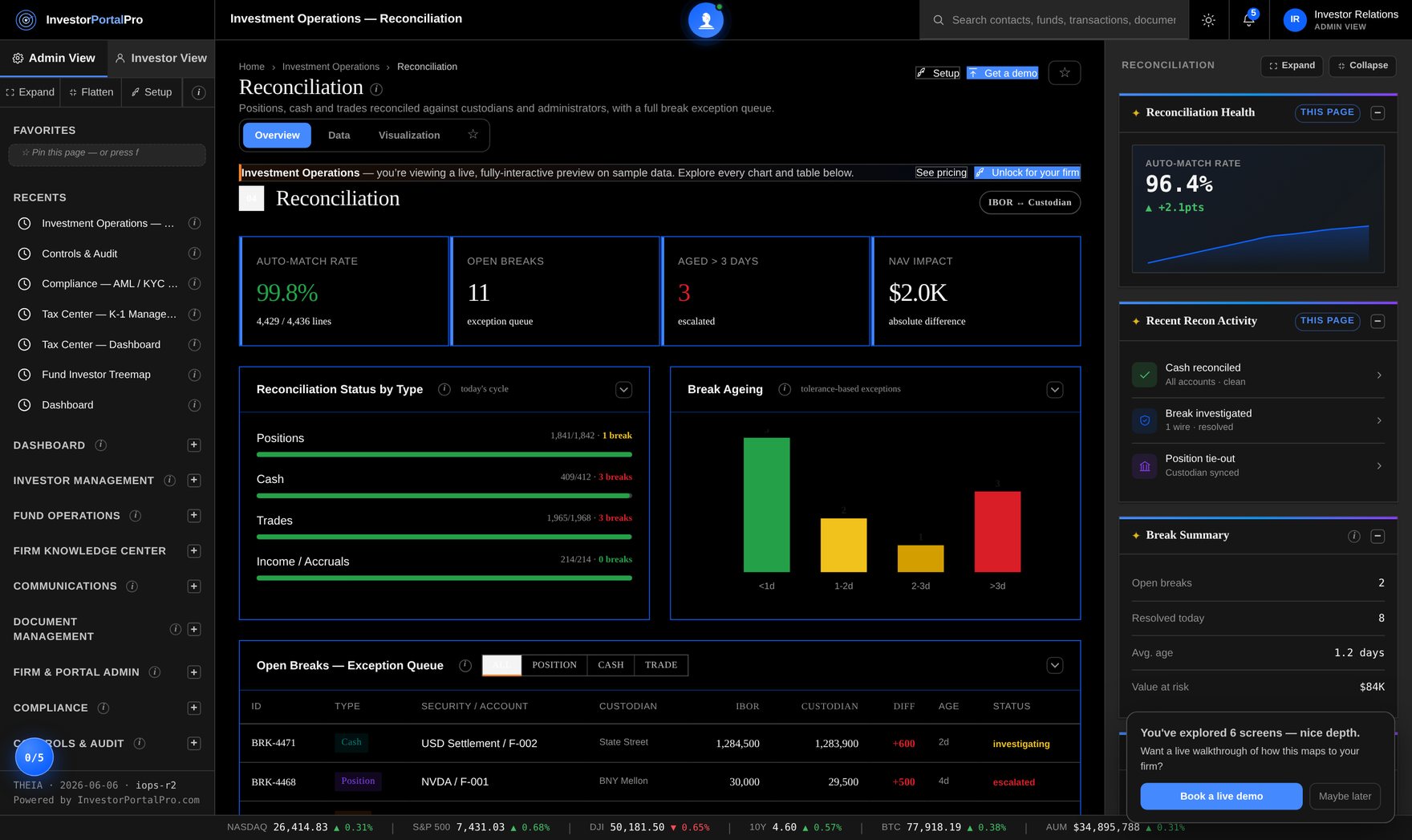1412x840 pixels.
Task: Click the sidebar info icon next to Setup
Action: click(x=199, y=92)
